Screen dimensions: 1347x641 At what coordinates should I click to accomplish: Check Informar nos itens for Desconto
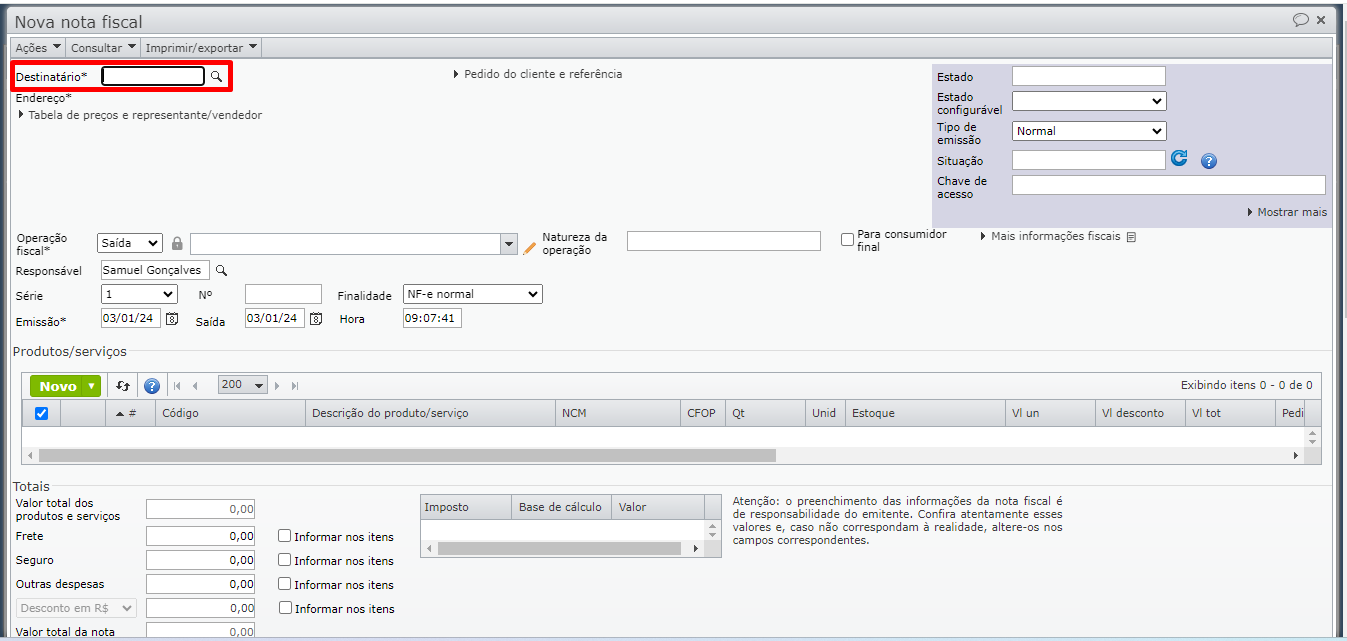pos(285,608)
